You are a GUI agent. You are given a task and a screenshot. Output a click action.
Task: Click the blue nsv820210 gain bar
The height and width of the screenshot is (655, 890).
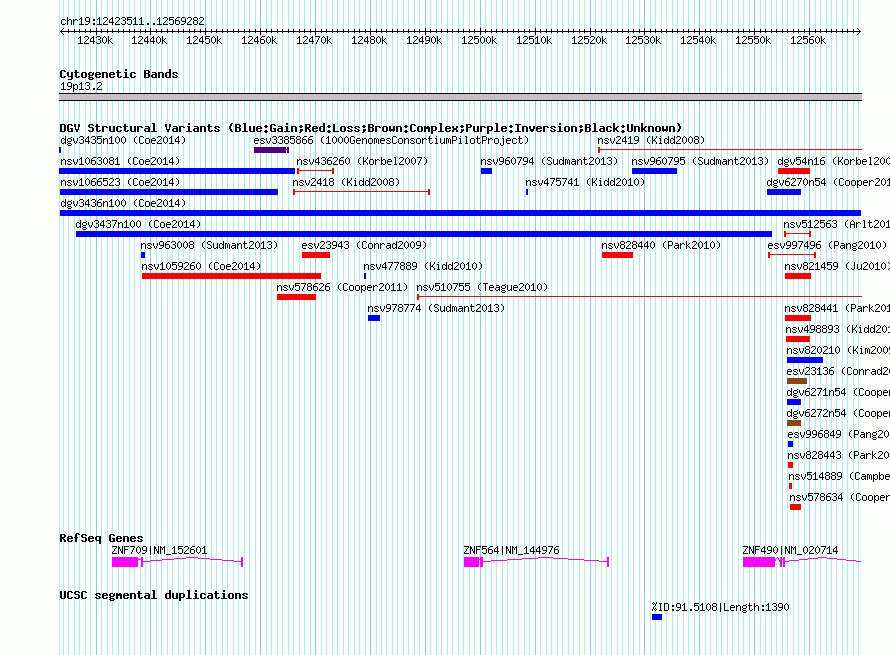[804, 360]
